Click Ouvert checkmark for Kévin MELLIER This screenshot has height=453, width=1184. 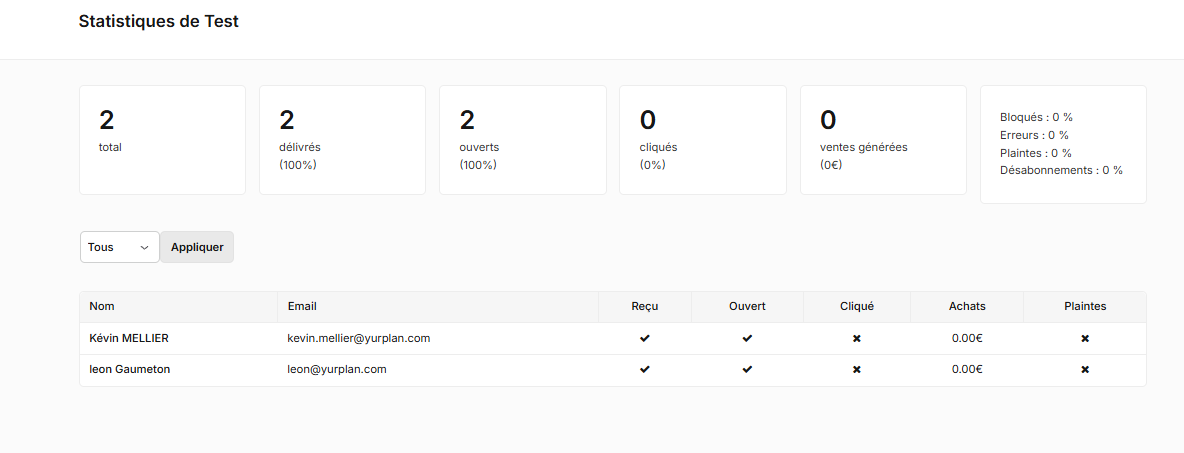pyautogui.click(x=747, y=339)
